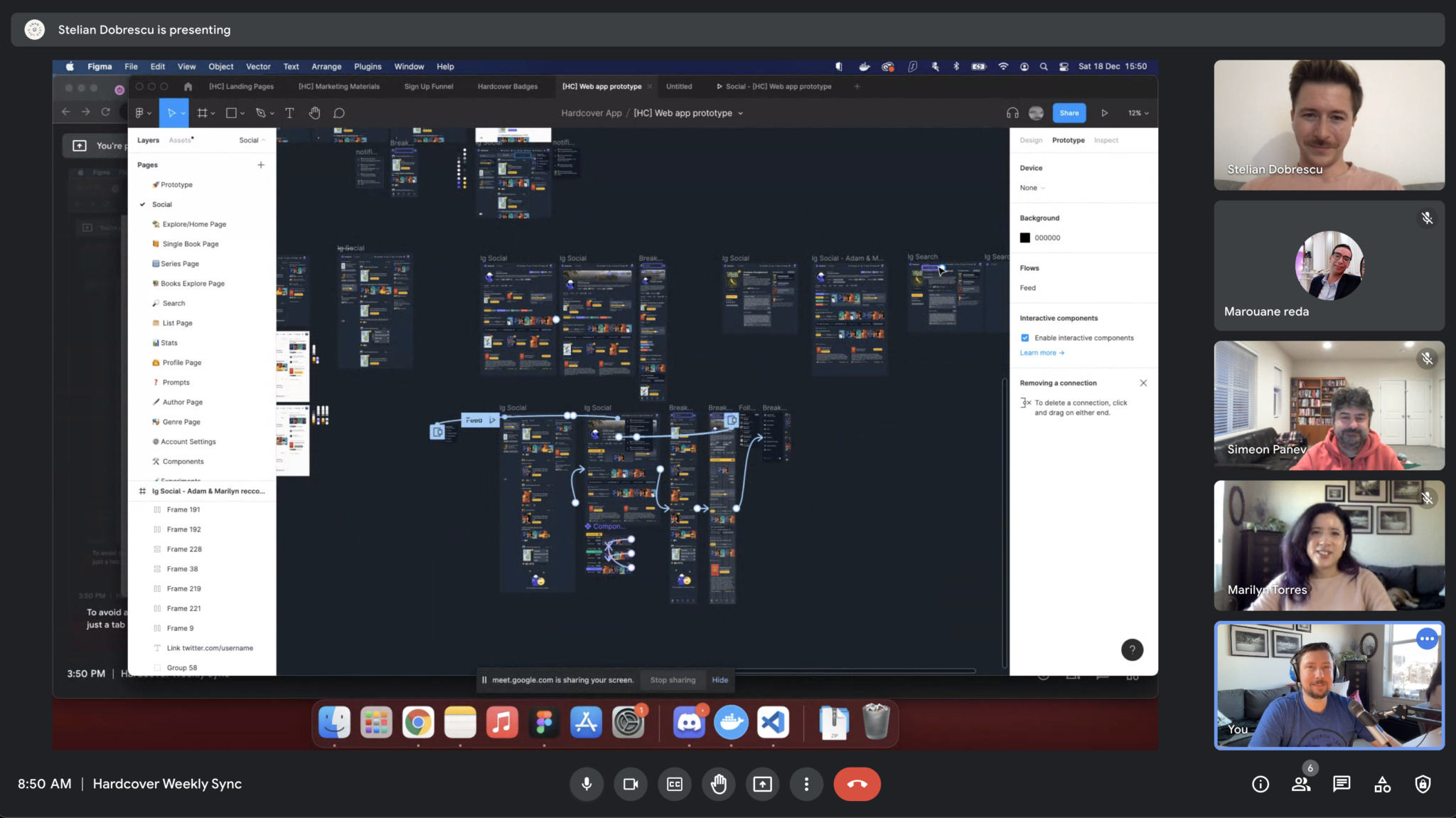This screenshot has height=818, width=1456.
Task: Open host controls shield icon
Action: 1423,784
